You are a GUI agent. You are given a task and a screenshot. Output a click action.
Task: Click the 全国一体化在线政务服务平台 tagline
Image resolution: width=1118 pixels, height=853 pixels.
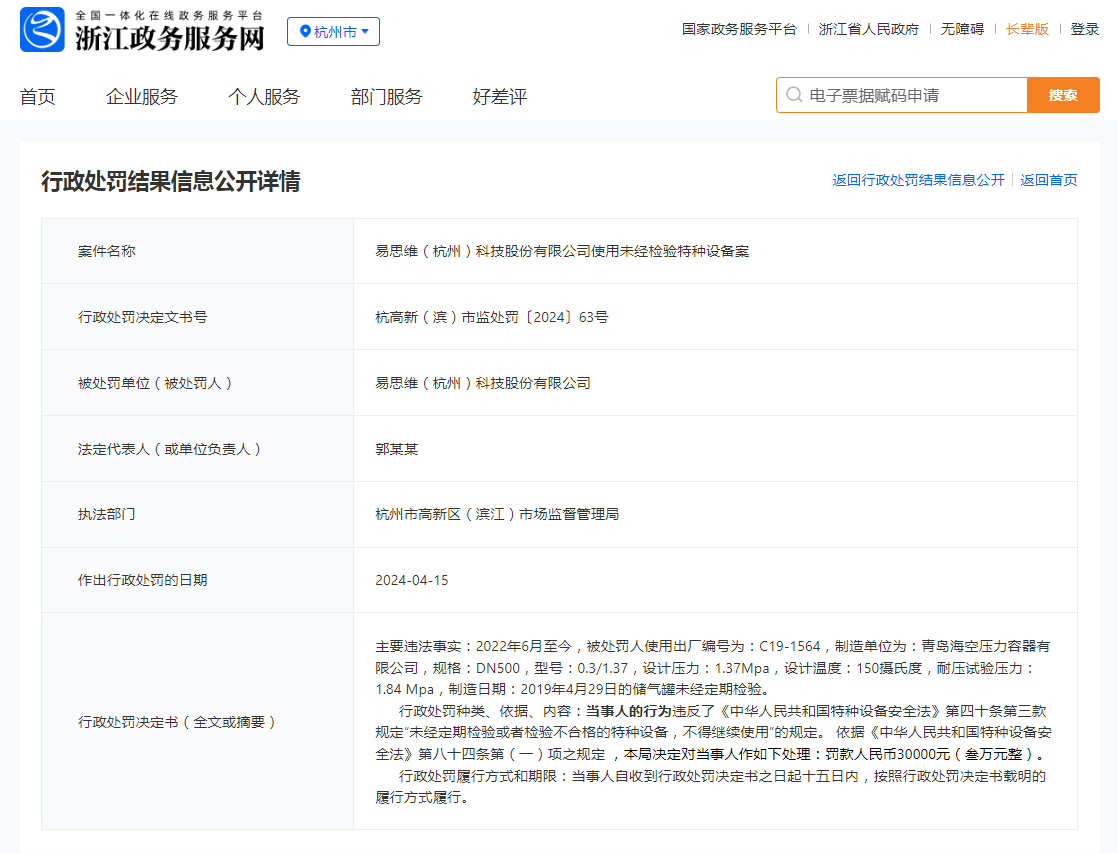[170, 15]
